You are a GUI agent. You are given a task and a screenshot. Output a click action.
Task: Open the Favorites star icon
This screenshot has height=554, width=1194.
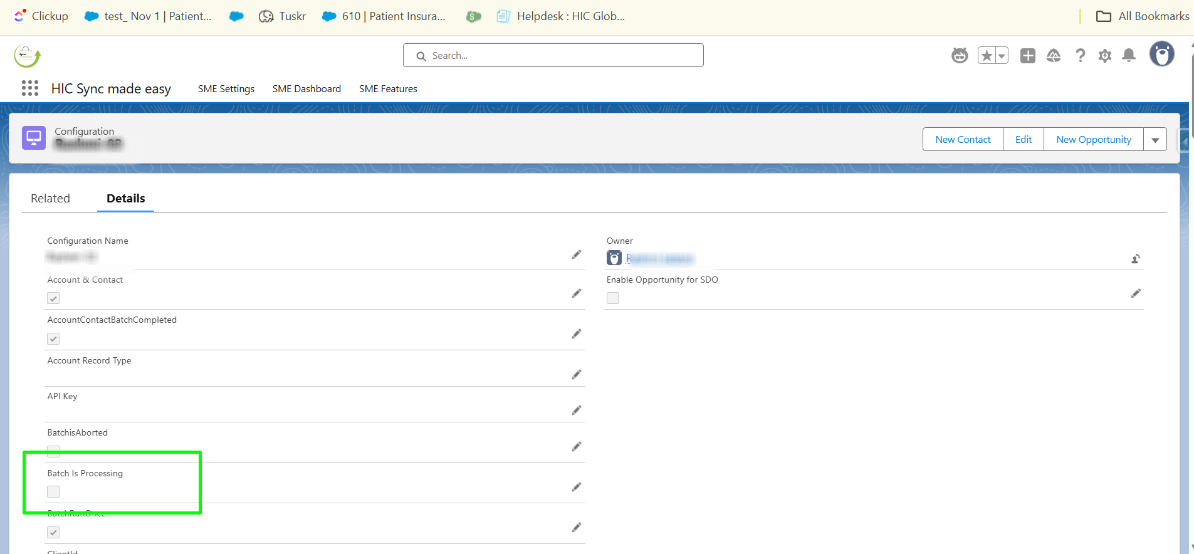click(987, 56)
